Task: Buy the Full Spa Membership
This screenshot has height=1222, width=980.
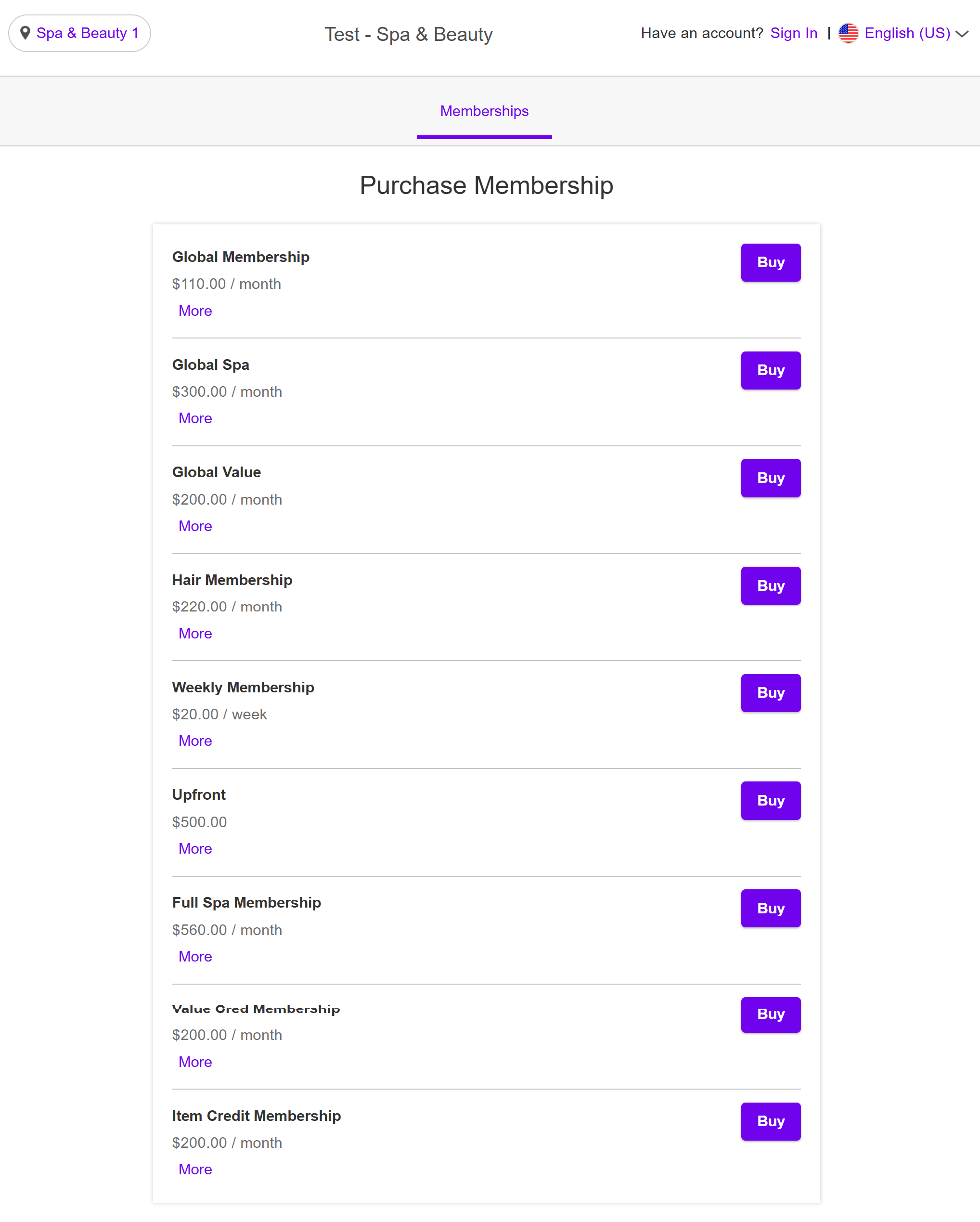Action: pyautogui.click(x=771, y=908)
